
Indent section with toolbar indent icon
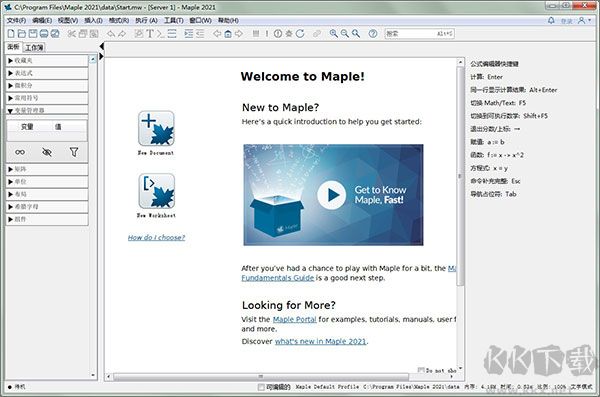coord(189,34)
